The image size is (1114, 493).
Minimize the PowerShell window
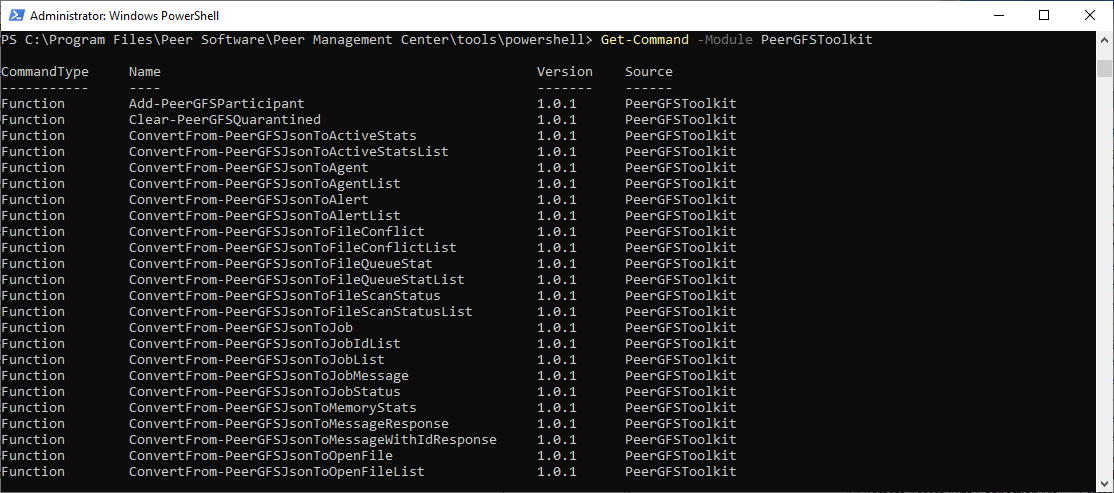point(997,15)
